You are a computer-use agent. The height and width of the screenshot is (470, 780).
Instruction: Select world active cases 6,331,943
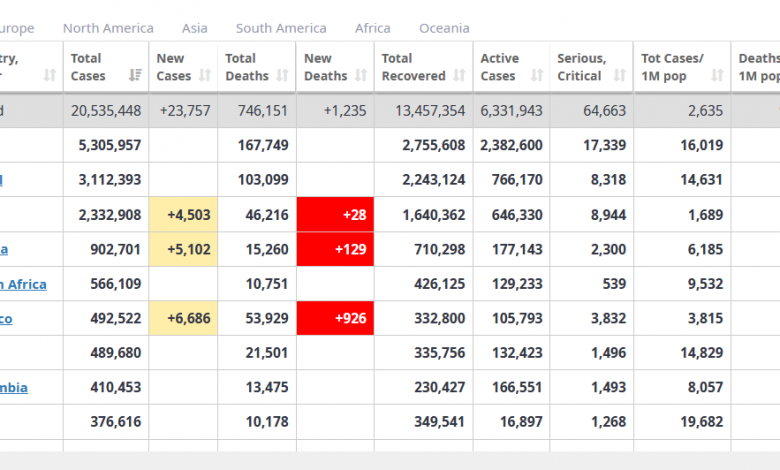click(511, 110)
